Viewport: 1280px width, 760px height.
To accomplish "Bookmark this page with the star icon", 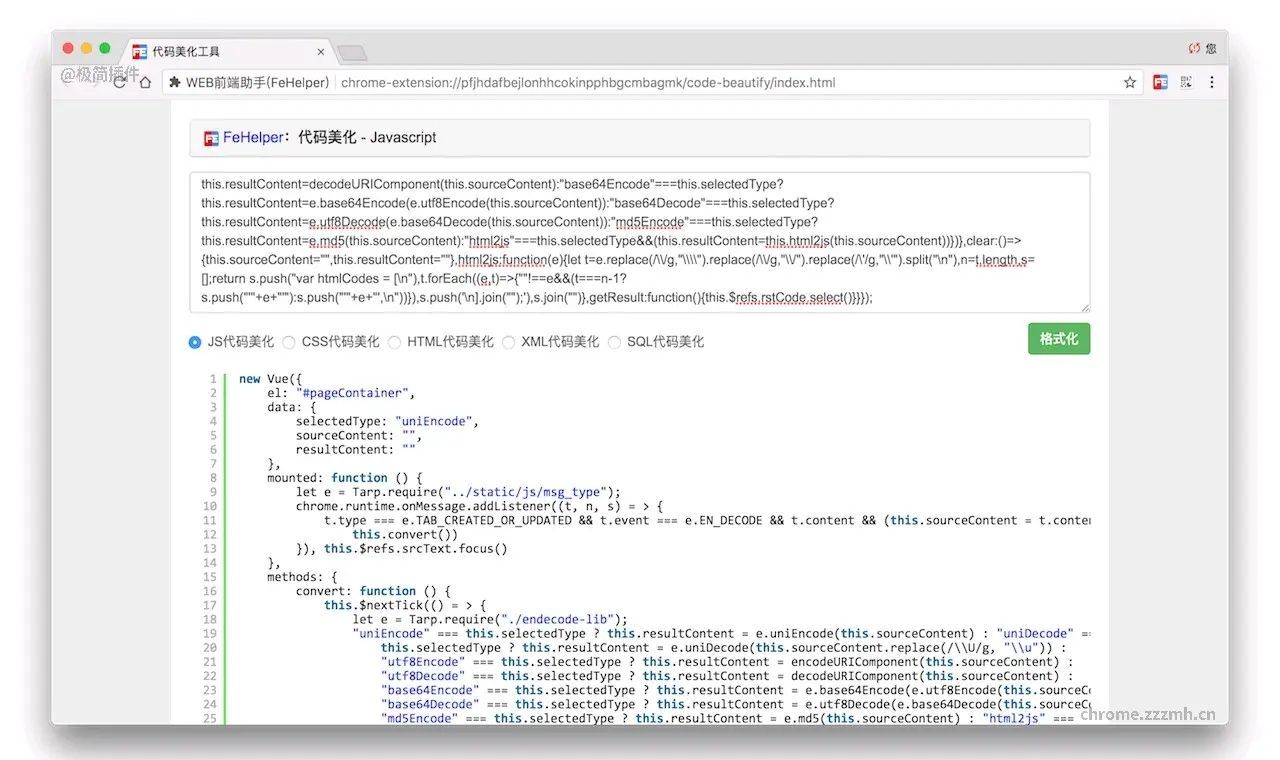I will [1130, 82].
